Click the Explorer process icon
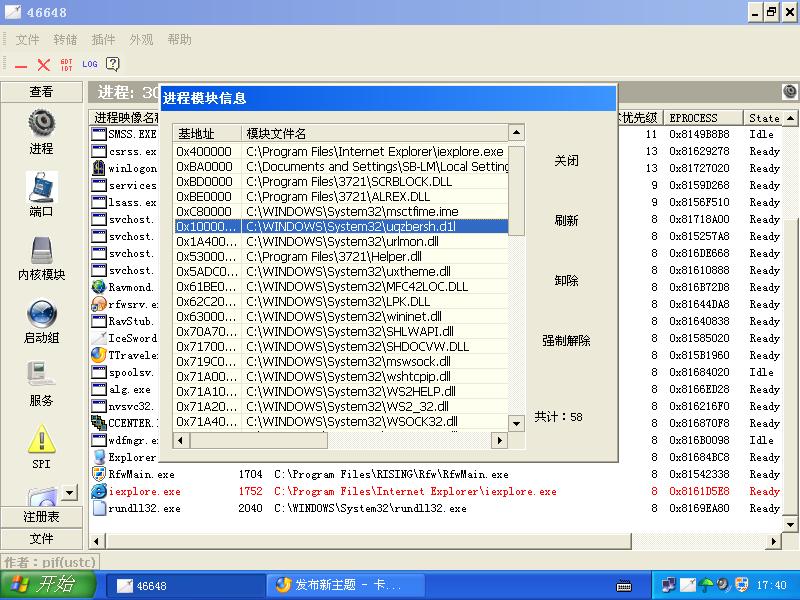 (98, 457)
